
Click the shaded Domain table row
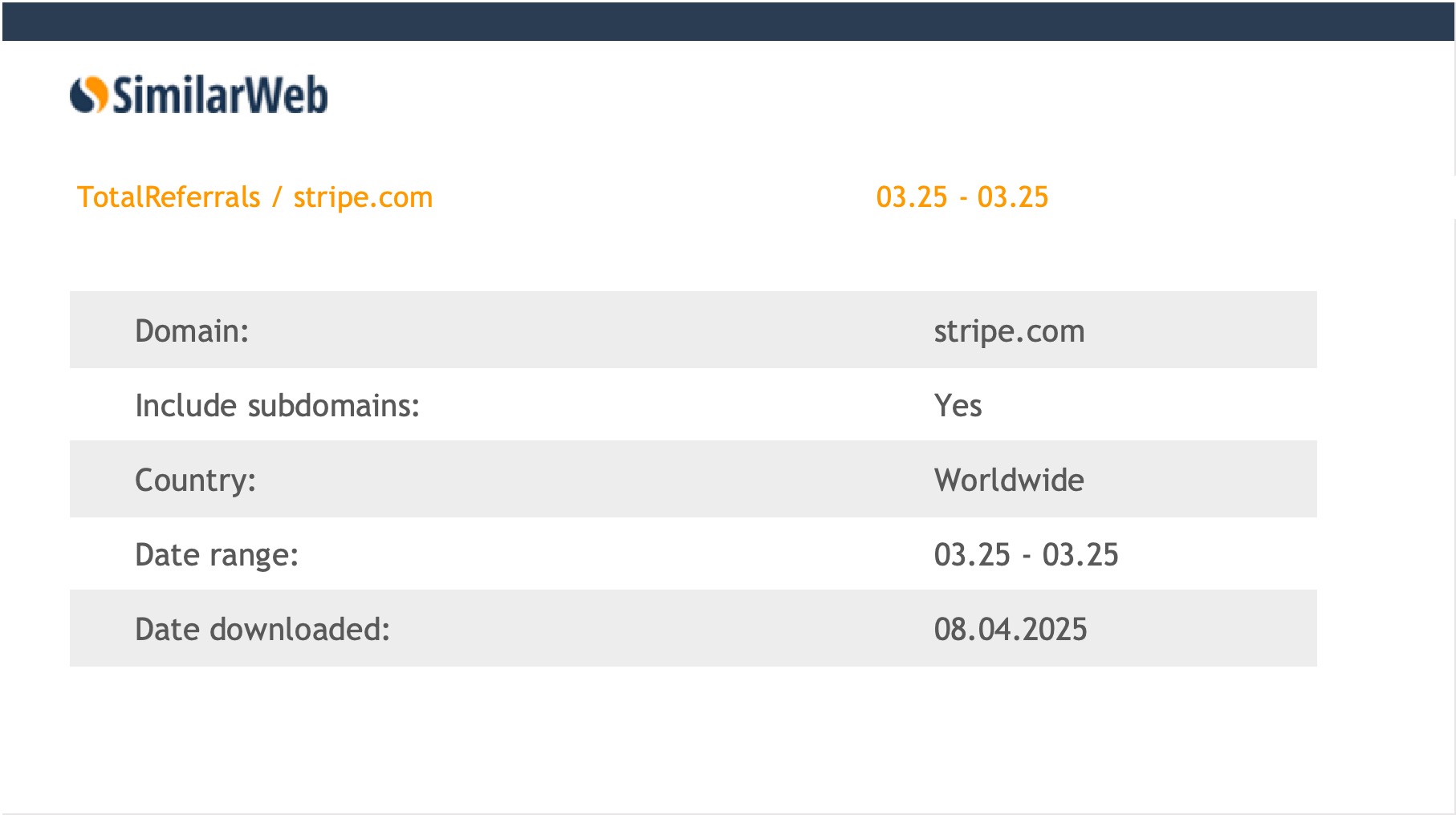click(693, 330)
